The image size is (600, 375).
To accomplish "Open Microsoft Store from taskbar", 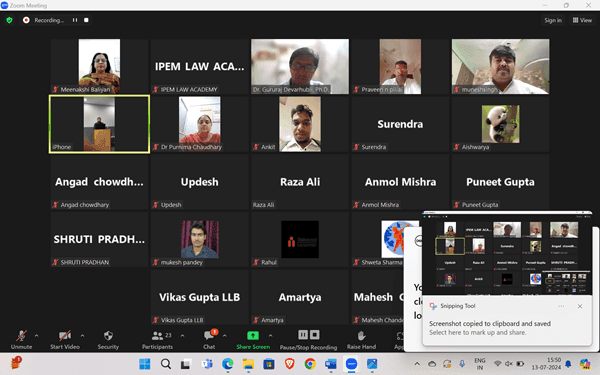I will [x=269, y=364].
